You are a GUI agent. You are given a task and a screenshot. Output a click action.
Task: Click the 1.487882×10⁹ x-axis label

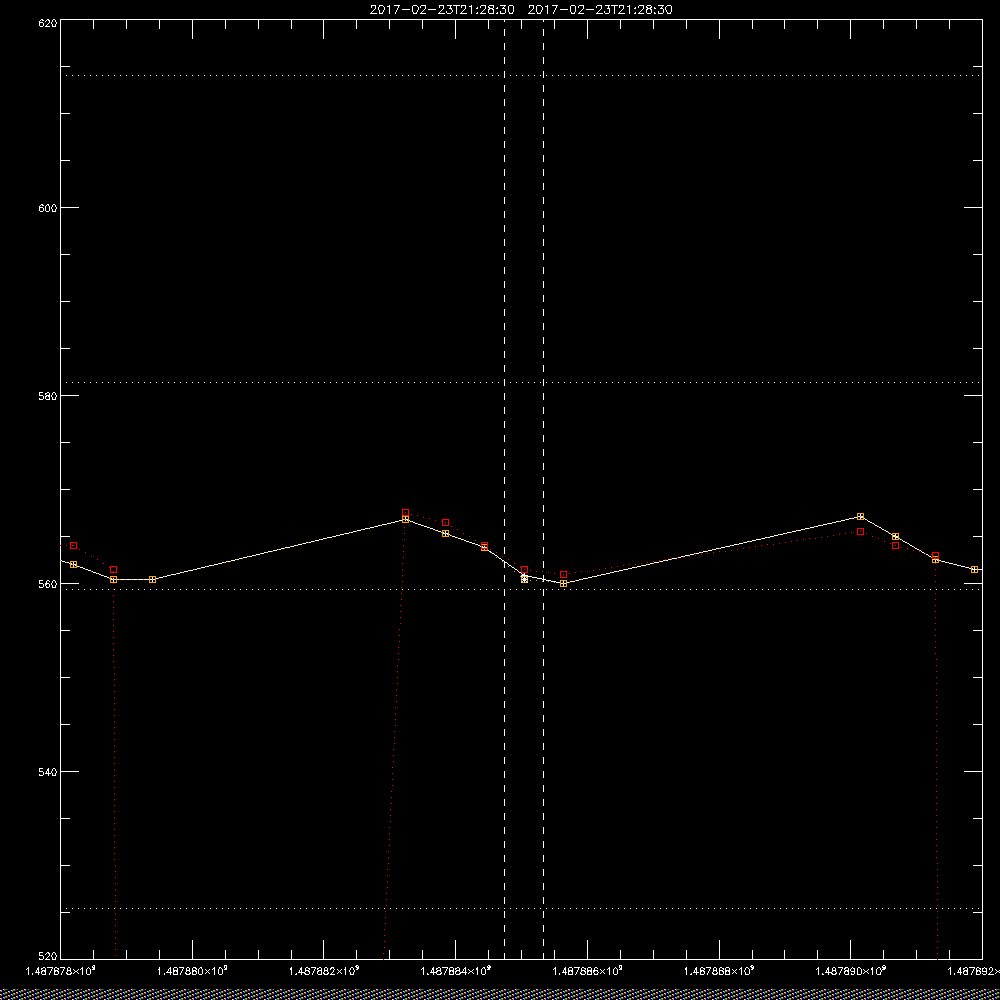coord(324,971)
